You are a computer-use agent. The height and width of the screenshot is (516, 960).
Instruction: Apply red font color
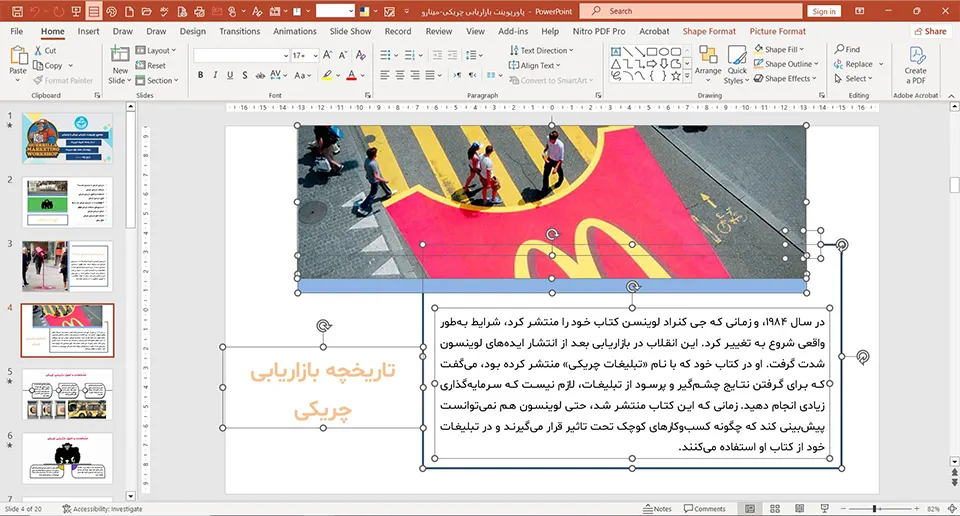coord(351,75)
